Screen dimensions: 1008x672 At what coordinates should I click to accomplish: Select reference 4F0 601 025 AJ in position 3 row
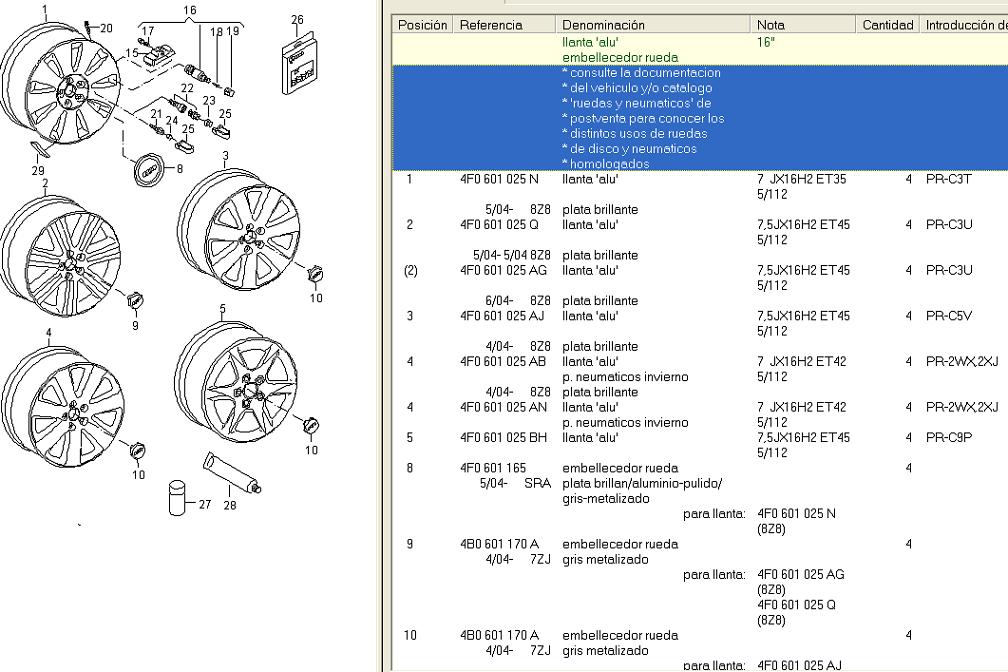click(502, 316)
